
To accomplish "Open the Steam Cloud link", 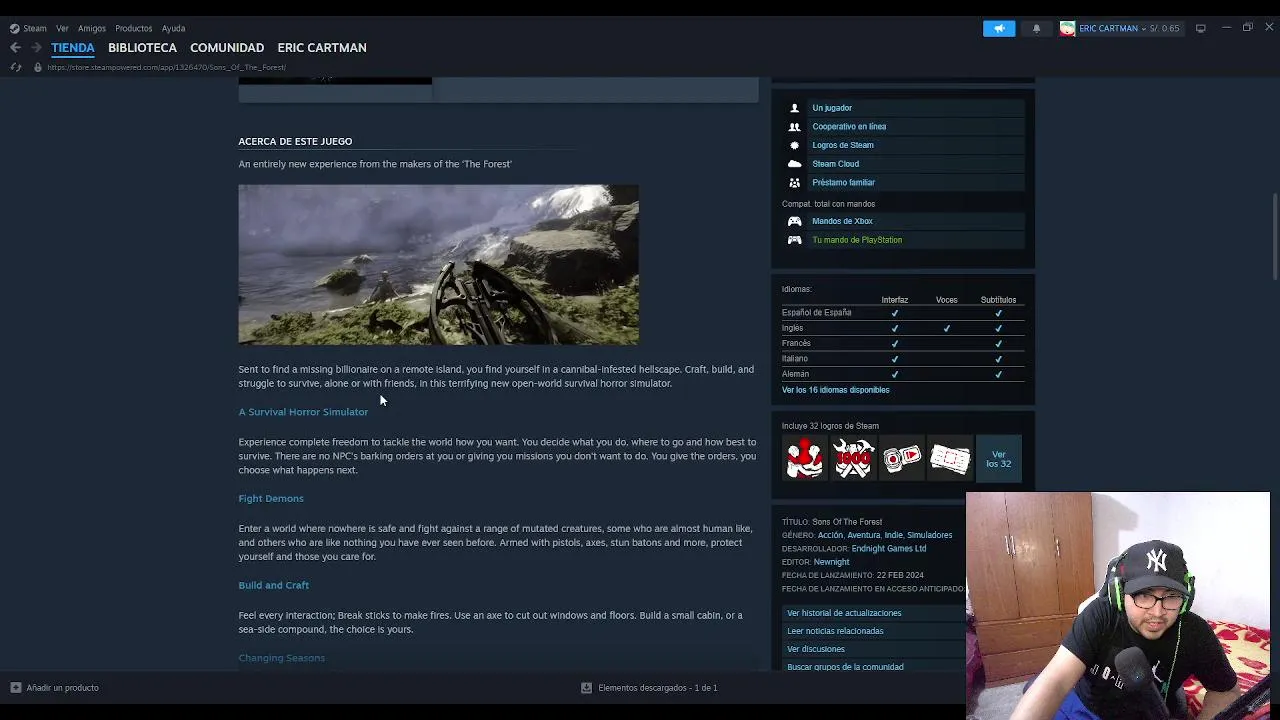I will pos(835,164).
